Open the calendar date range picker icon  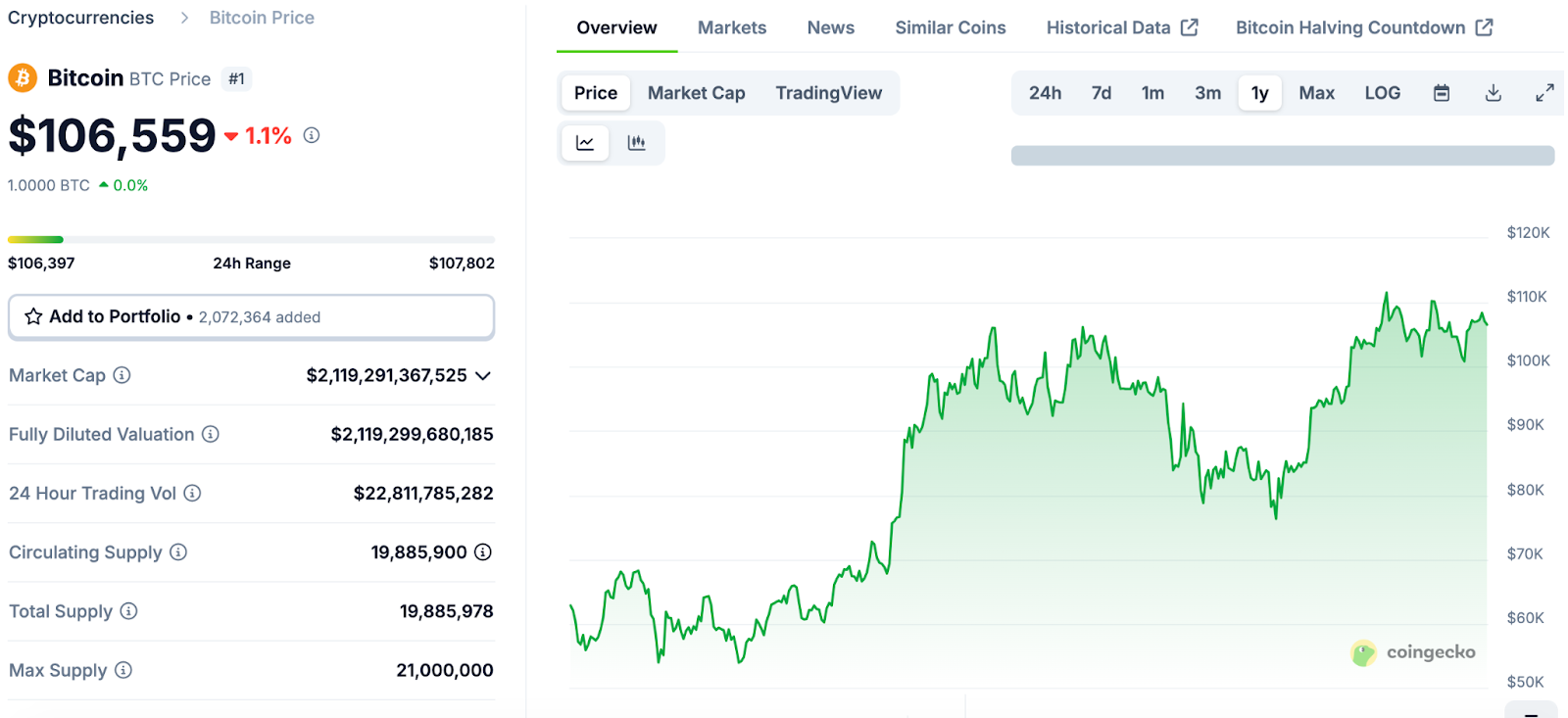(x=1442, y=93)
